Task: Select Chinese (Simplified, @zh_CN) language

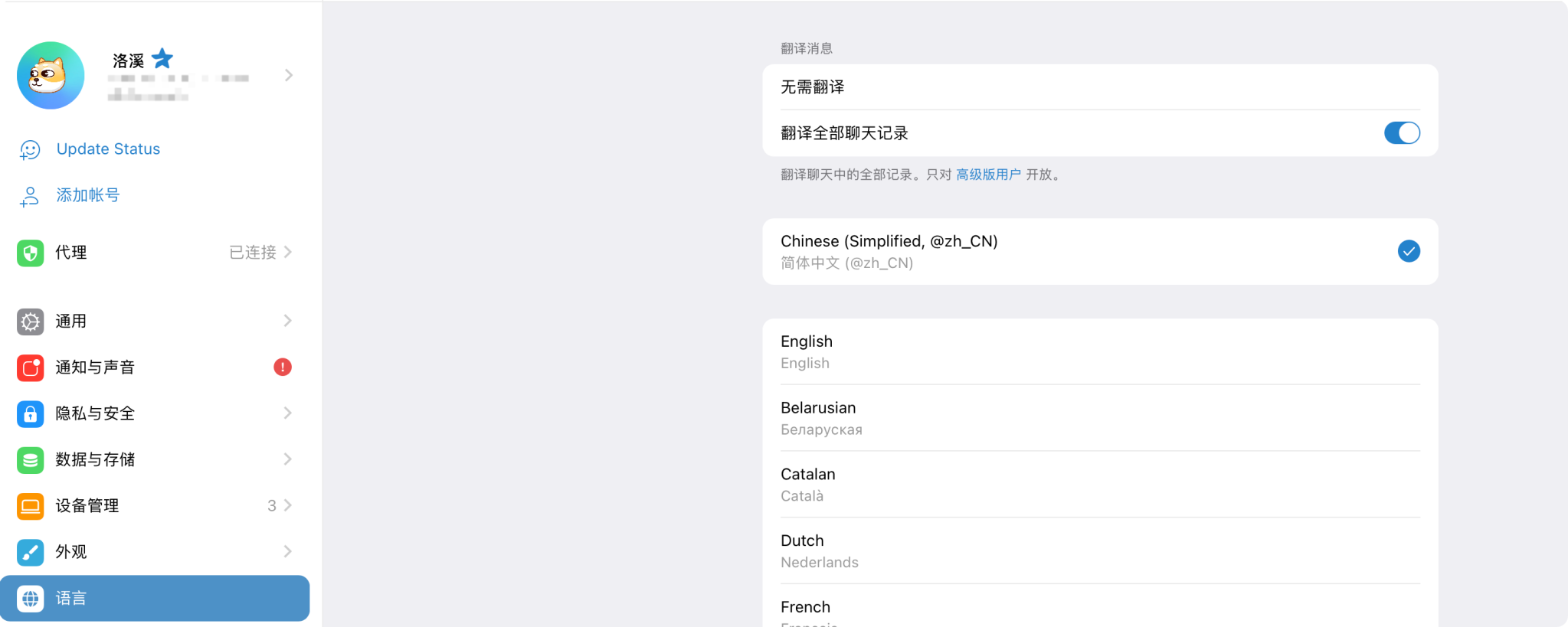Action: click(x=1100, y=252)
